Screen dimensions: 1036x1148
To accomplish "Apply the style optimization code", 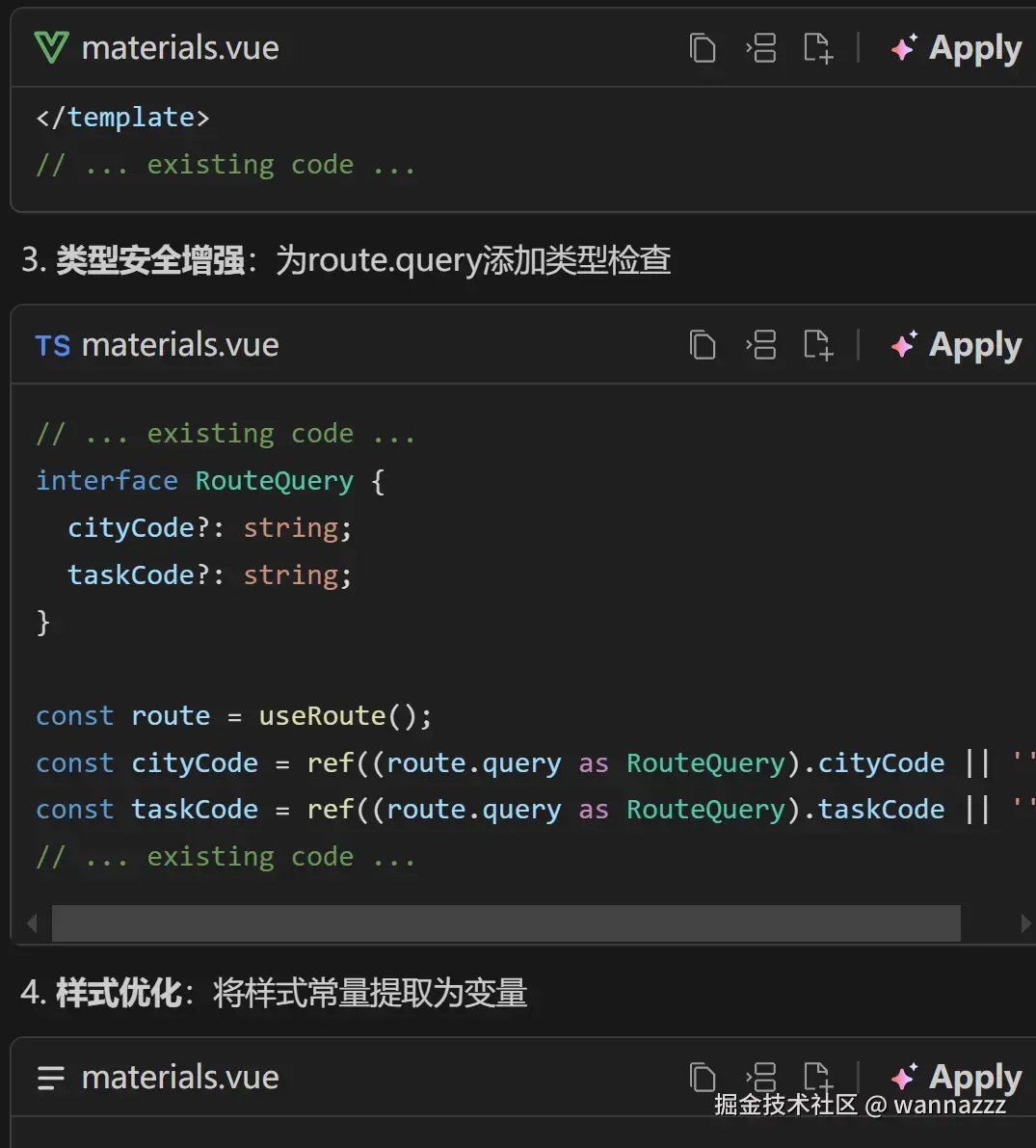I will [956, 1077].
